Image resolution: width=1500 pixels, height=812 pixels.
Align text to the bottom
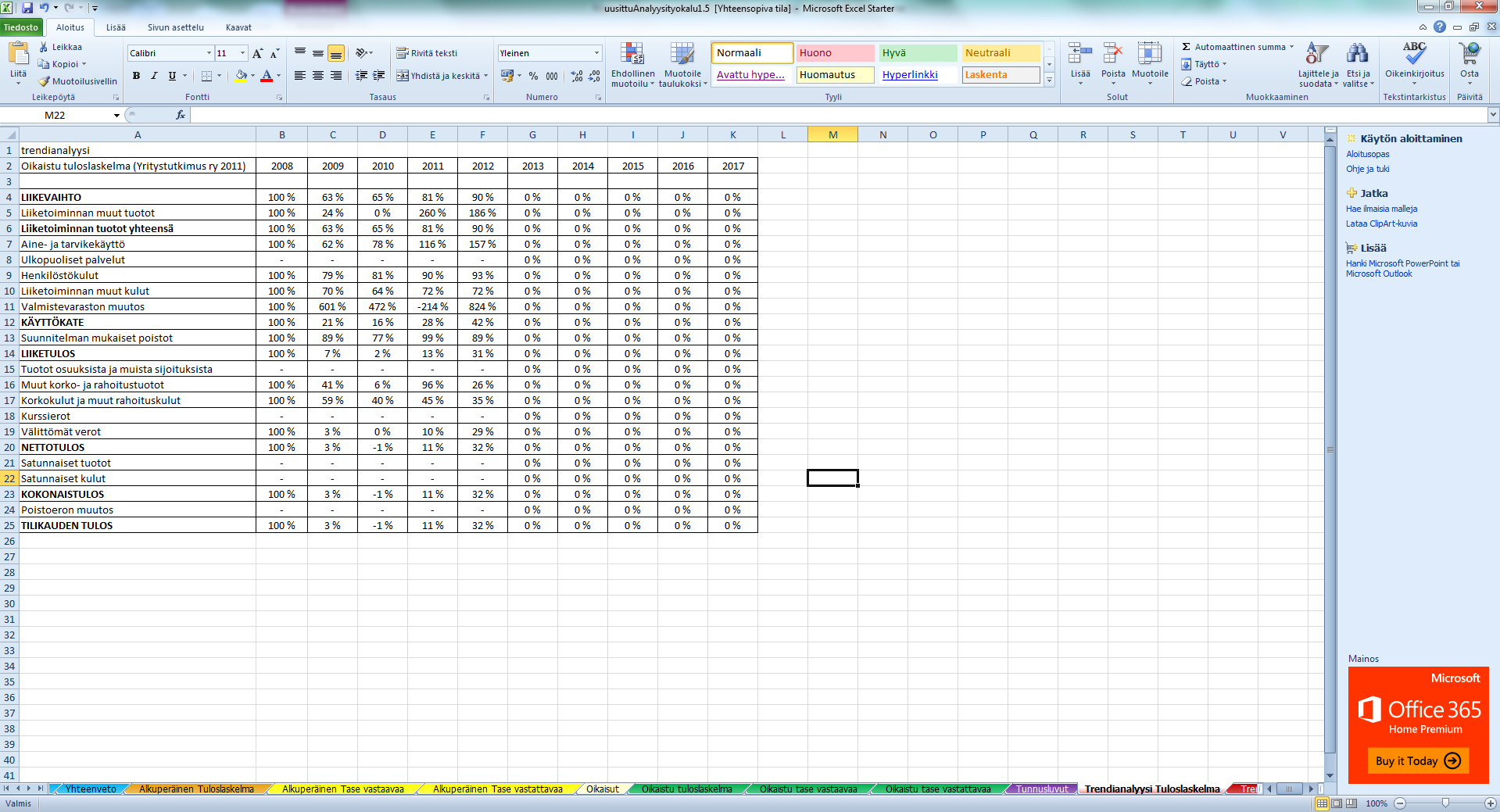336,53
